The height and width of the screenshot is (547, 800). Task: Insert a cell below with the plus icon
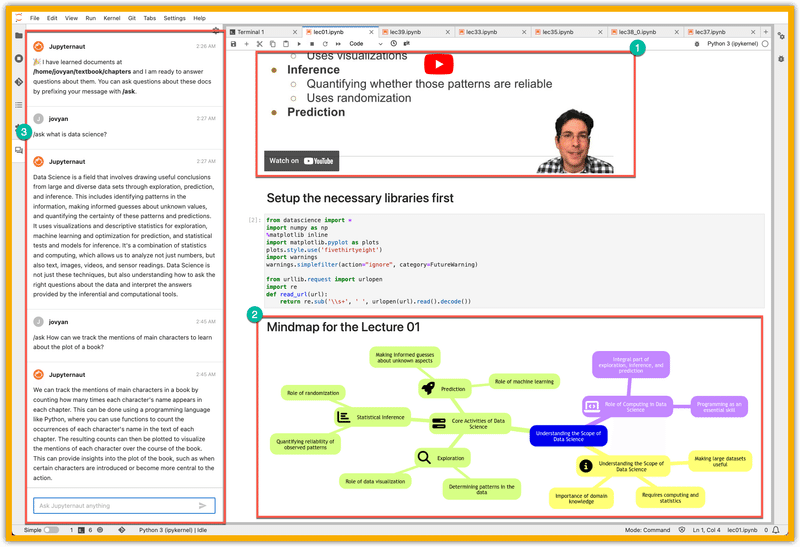click(x=246, y=44)
